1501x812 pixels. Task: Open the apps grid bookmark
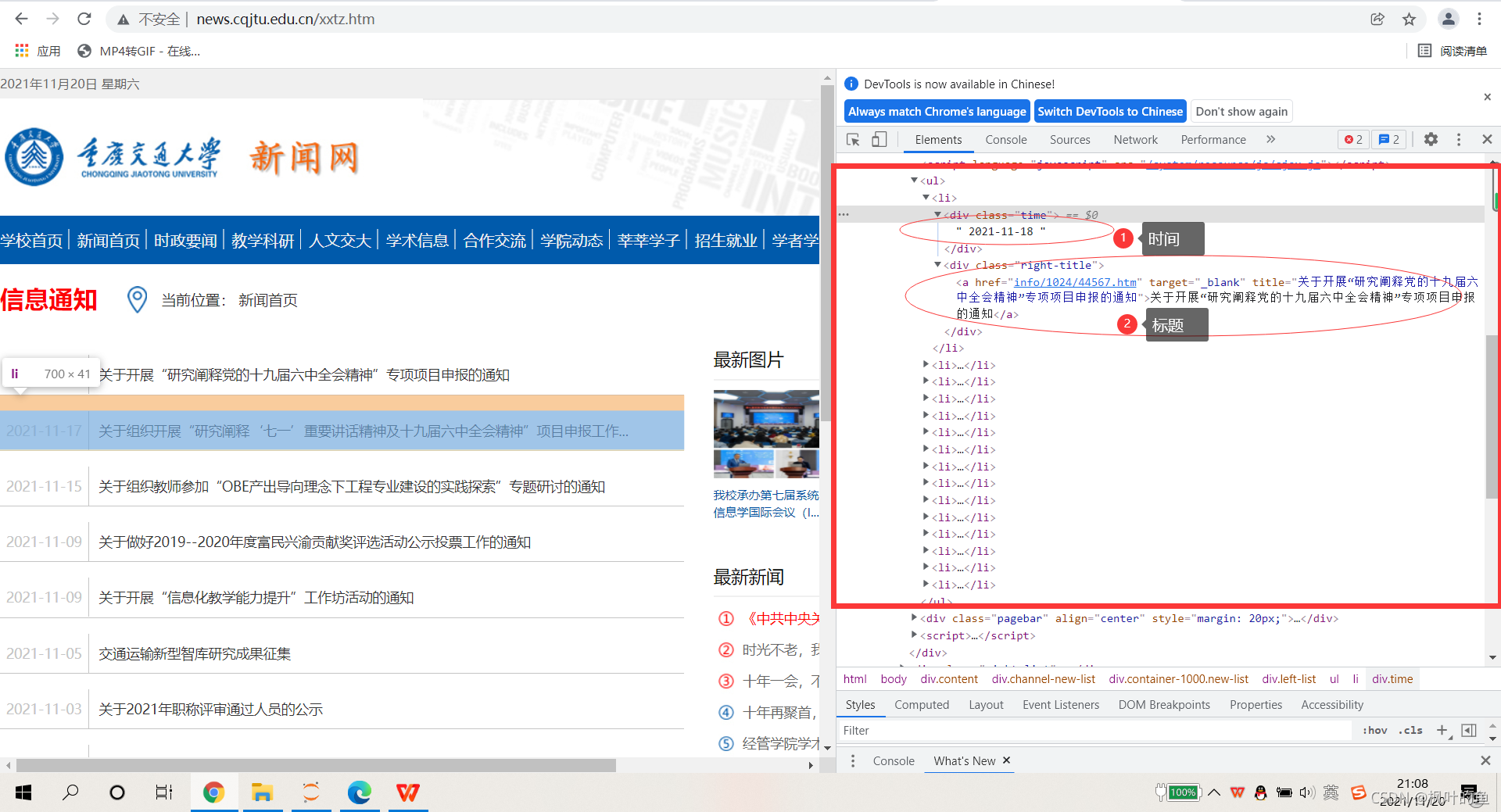point(37,51)
